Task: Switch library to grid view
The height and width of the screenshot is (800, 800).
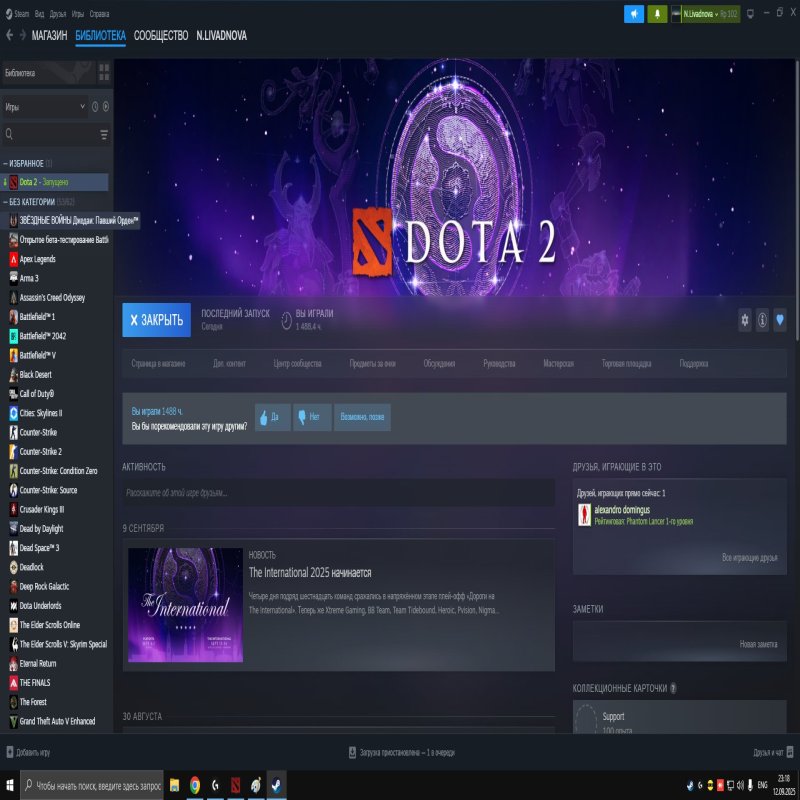Action: tap(104, 71)
